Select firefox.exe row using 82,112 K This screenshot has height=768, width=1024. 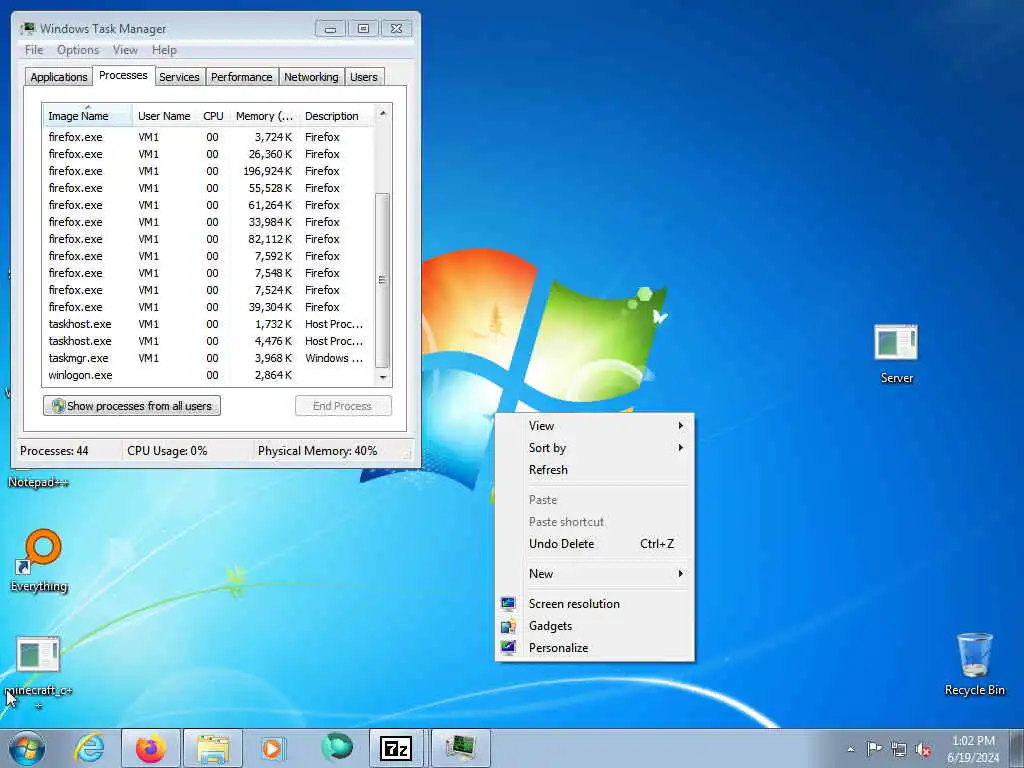pyautogui.click(x=208, y=239)
